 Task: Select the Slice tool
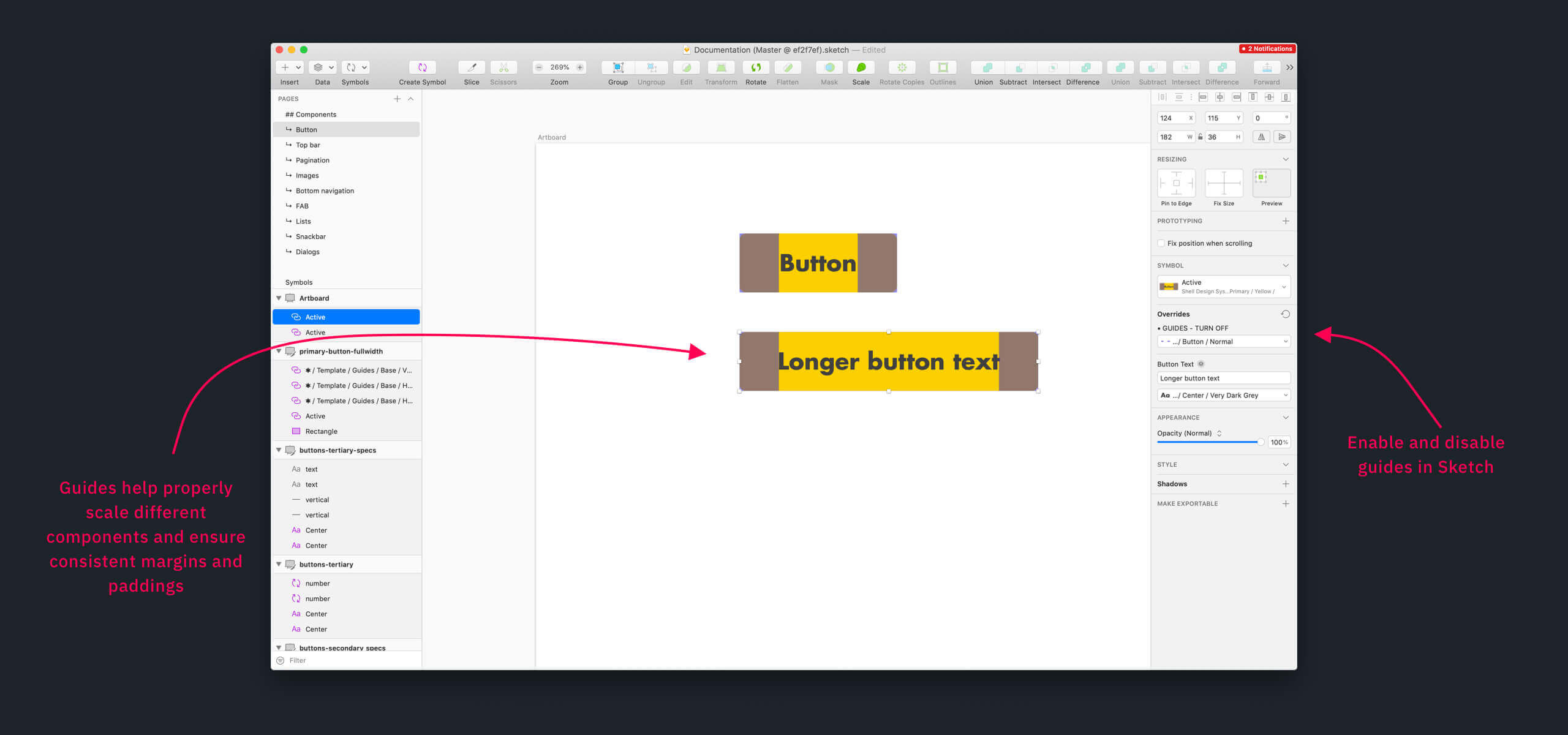tap(471, 67)
